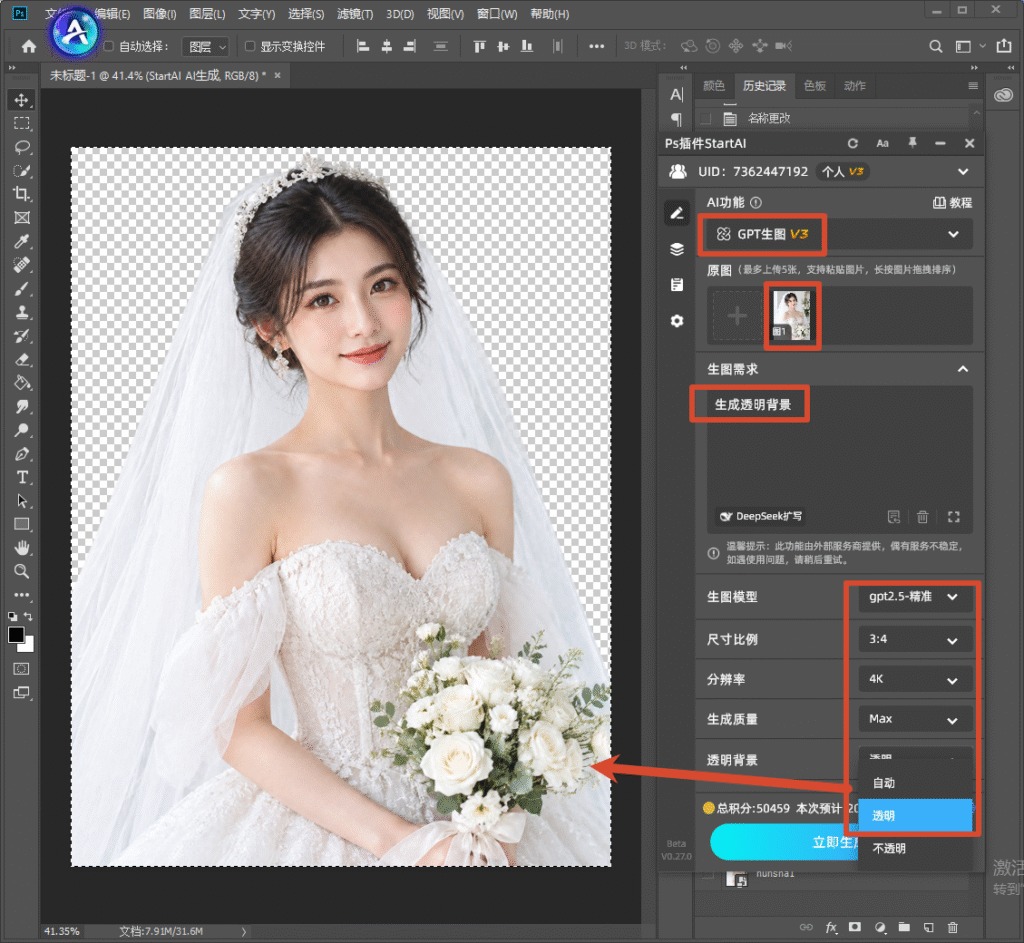Open the 图层 auto-select dropdown
Screen dimensions: 1024x943
tap(206, 46)
